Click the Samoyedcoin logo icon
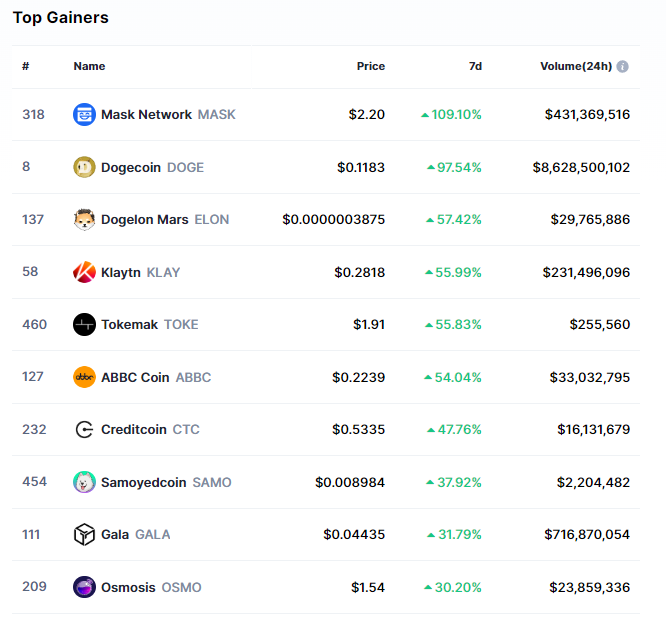The height and width of the screenshot is (617, 666). [x=85, y=482]
